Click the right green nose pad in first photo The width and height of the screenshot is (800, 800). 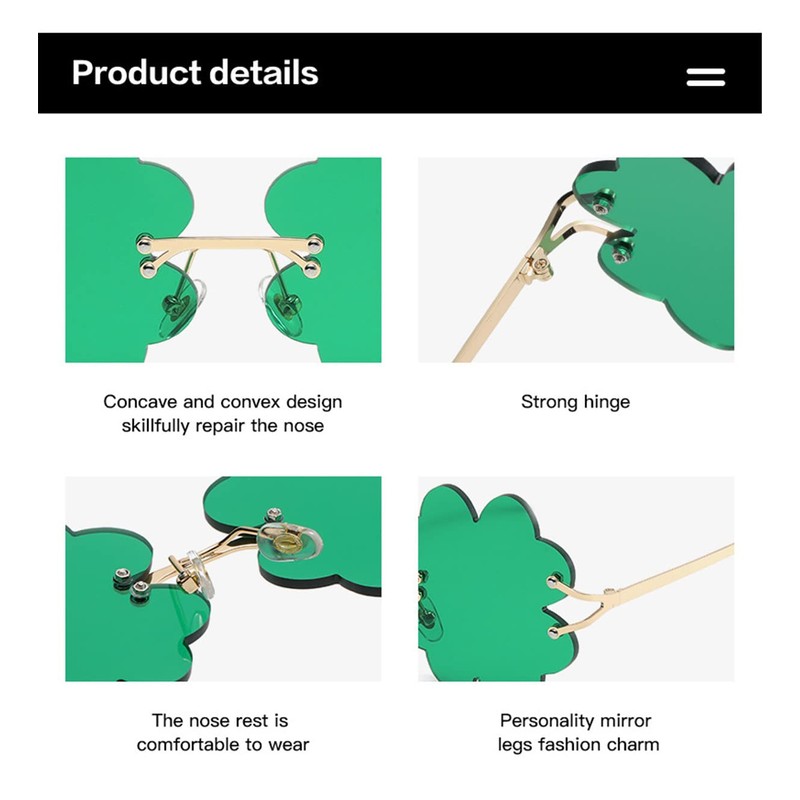pyautogui.click(x=286, y=309)
